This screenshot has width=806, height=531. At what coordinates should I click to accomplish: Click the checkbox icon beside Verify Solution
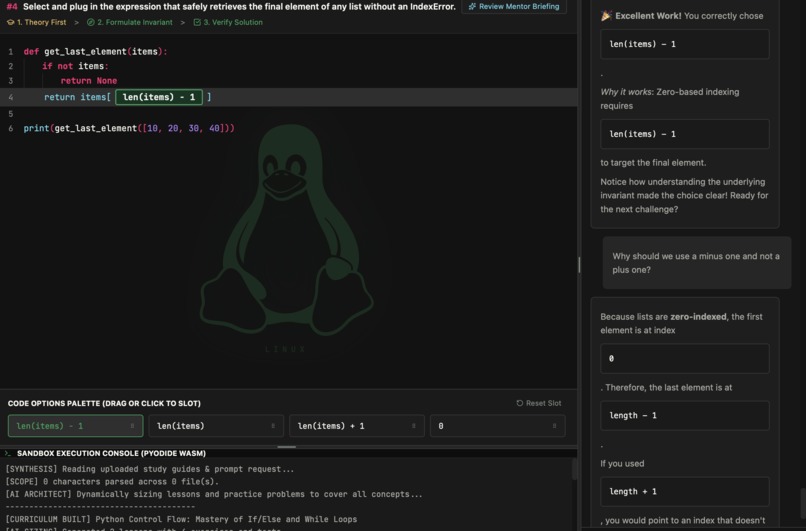(x=197, y=22)
